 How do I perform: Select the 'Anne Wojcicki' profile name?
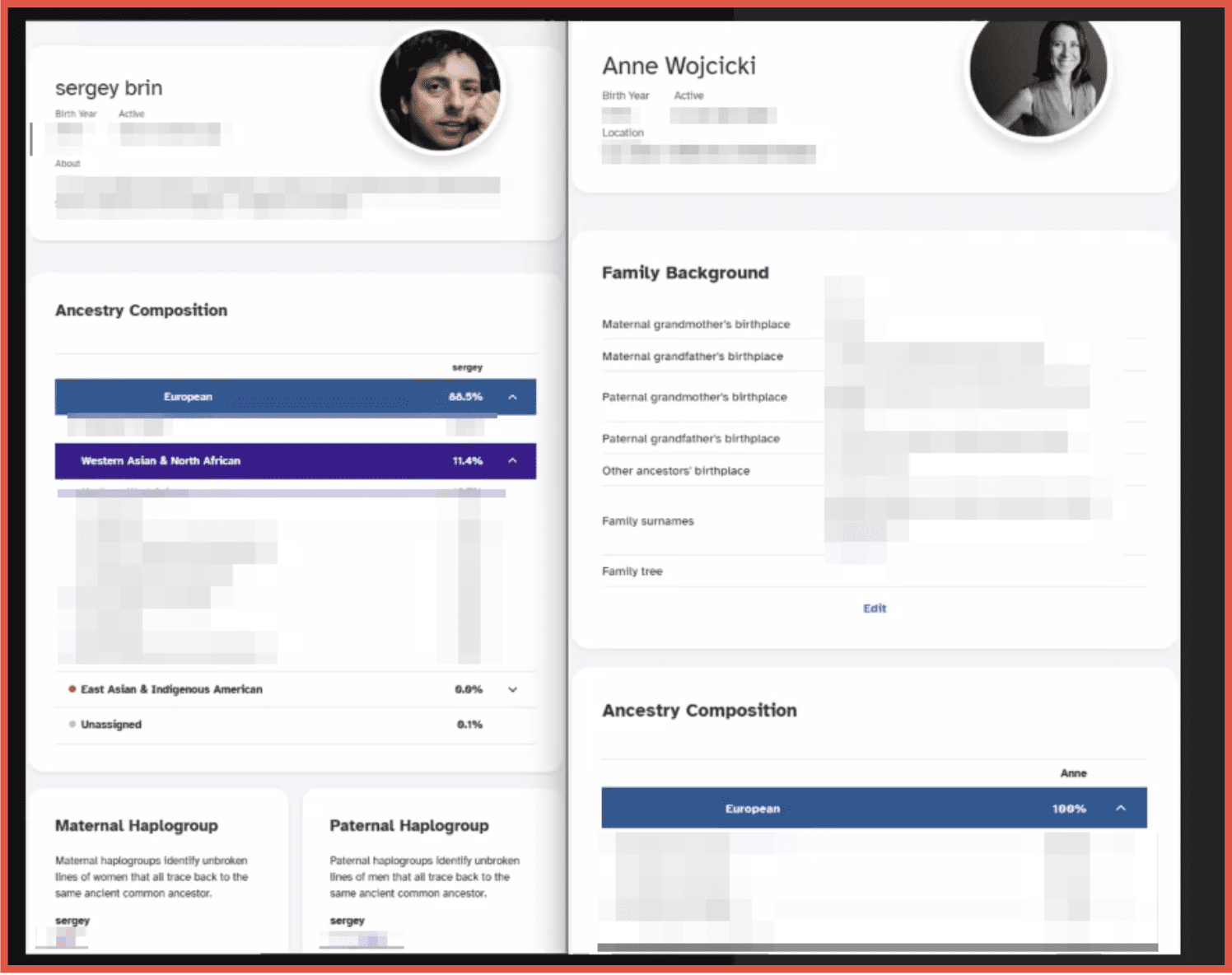[679, 66]
